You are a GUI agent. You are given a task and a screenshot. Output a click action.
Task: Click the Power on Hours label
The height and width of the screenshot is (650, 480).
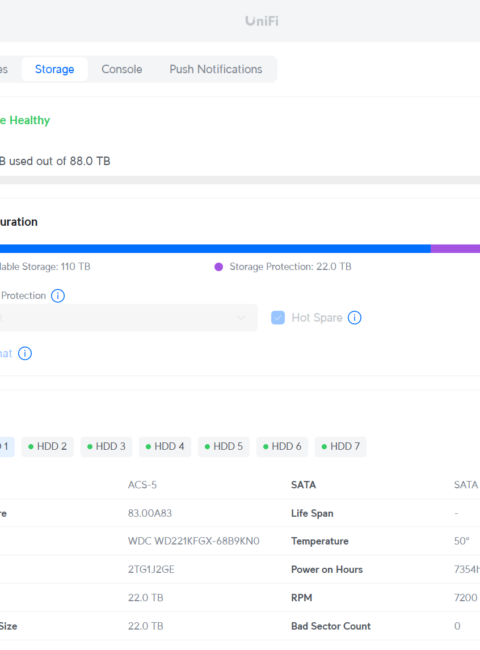pos(327,570)
